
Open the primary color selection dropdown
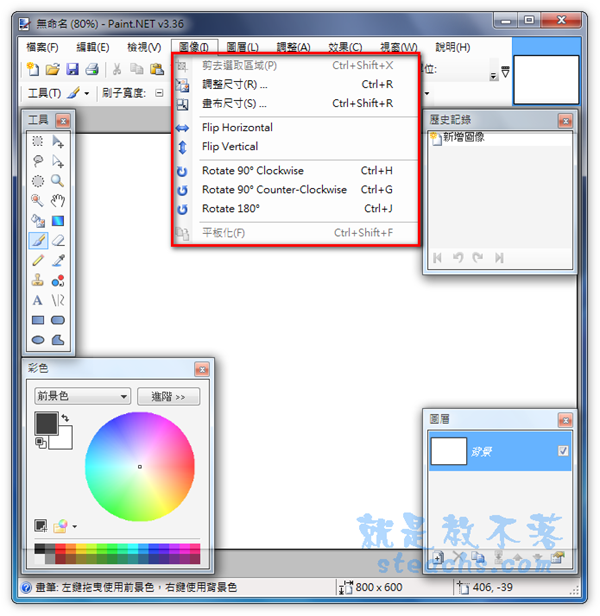pos(82,396)
